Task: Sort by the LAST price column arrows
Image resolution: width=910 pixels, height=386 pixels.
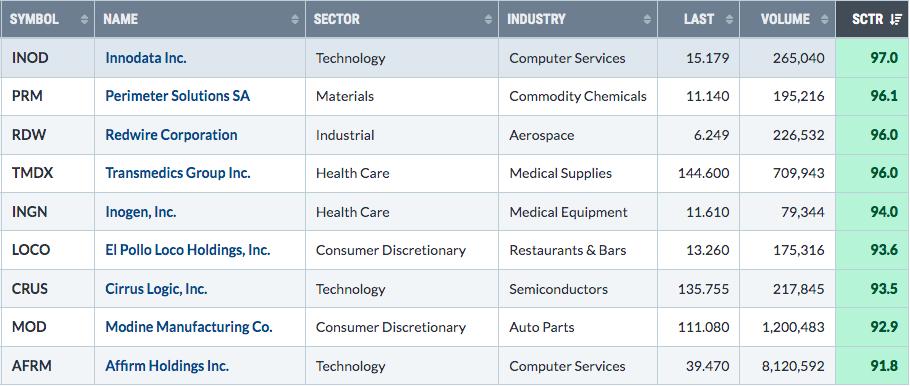Action: coord(729,19)
